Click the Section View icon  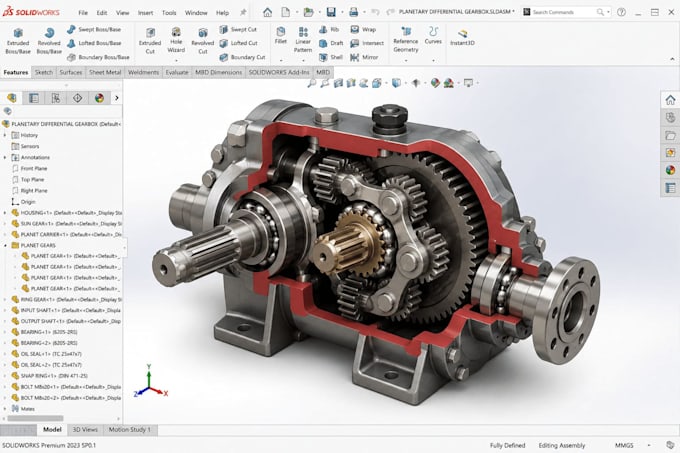[x=351, y=83]
